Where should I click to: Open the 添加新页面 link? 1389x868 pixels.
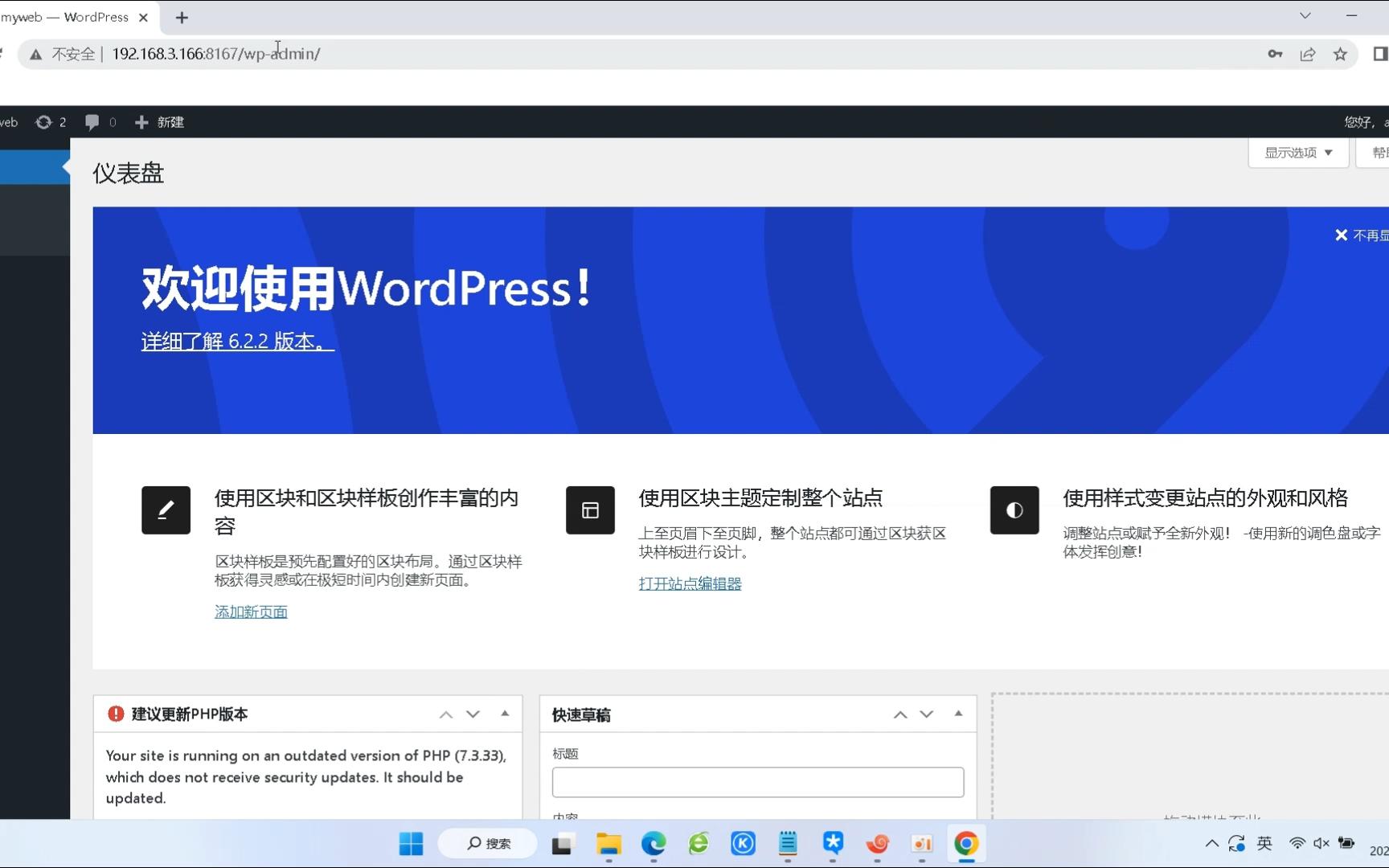pos(251,612)
